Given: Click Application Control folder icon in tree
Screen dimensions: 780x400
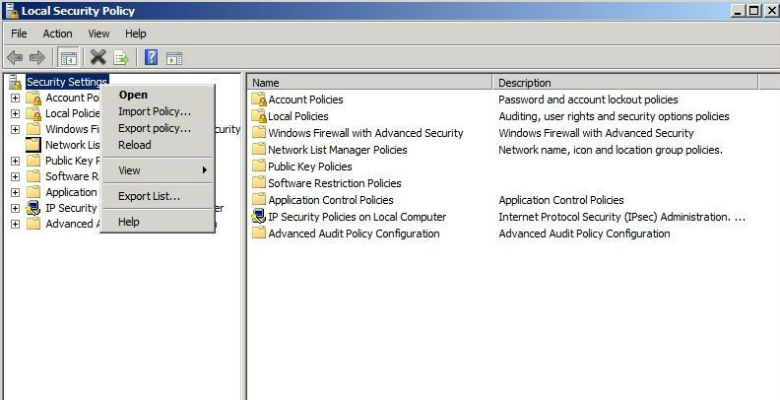Looking at the screenshot, I should (33, 192).
